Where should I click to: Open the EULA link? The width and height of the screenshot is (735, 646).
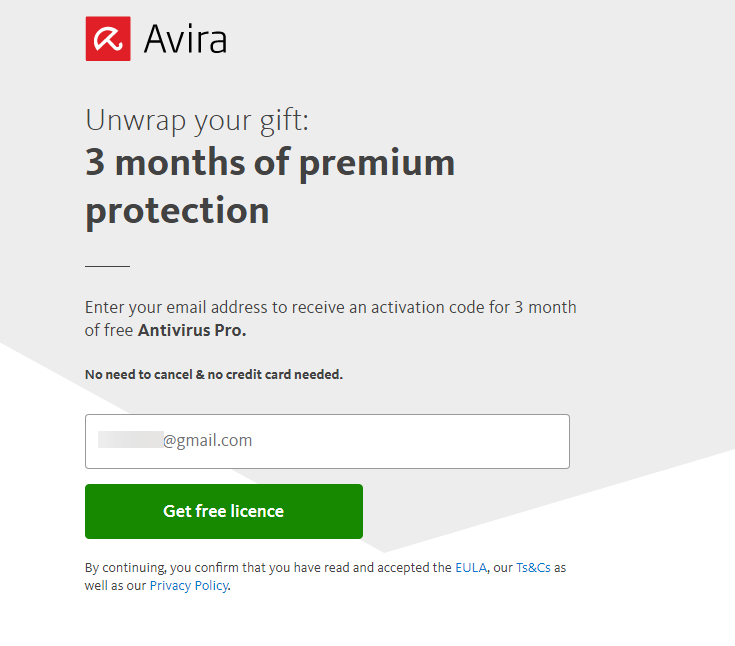click(470, 567)
